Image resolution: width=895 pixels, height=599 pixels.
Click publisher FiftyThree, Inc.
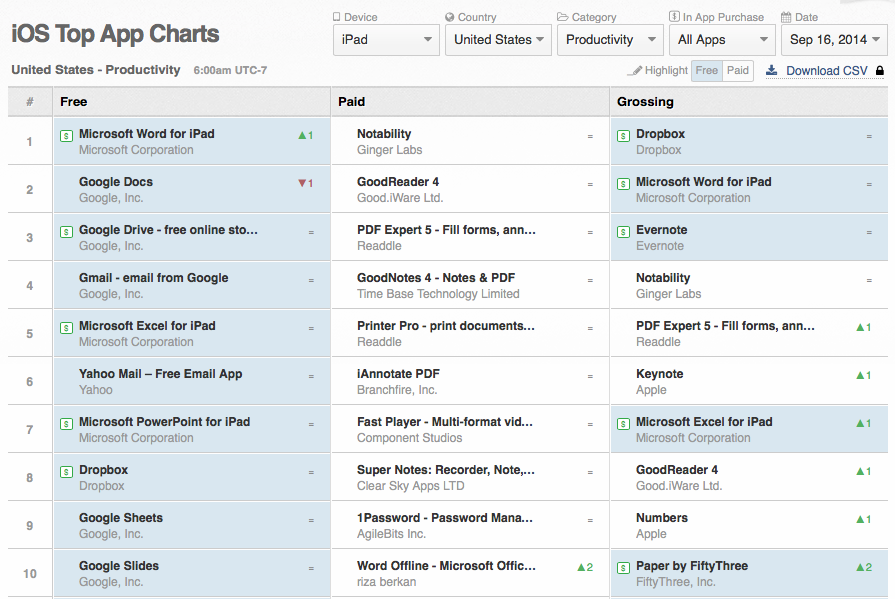(x=675, y=581)
